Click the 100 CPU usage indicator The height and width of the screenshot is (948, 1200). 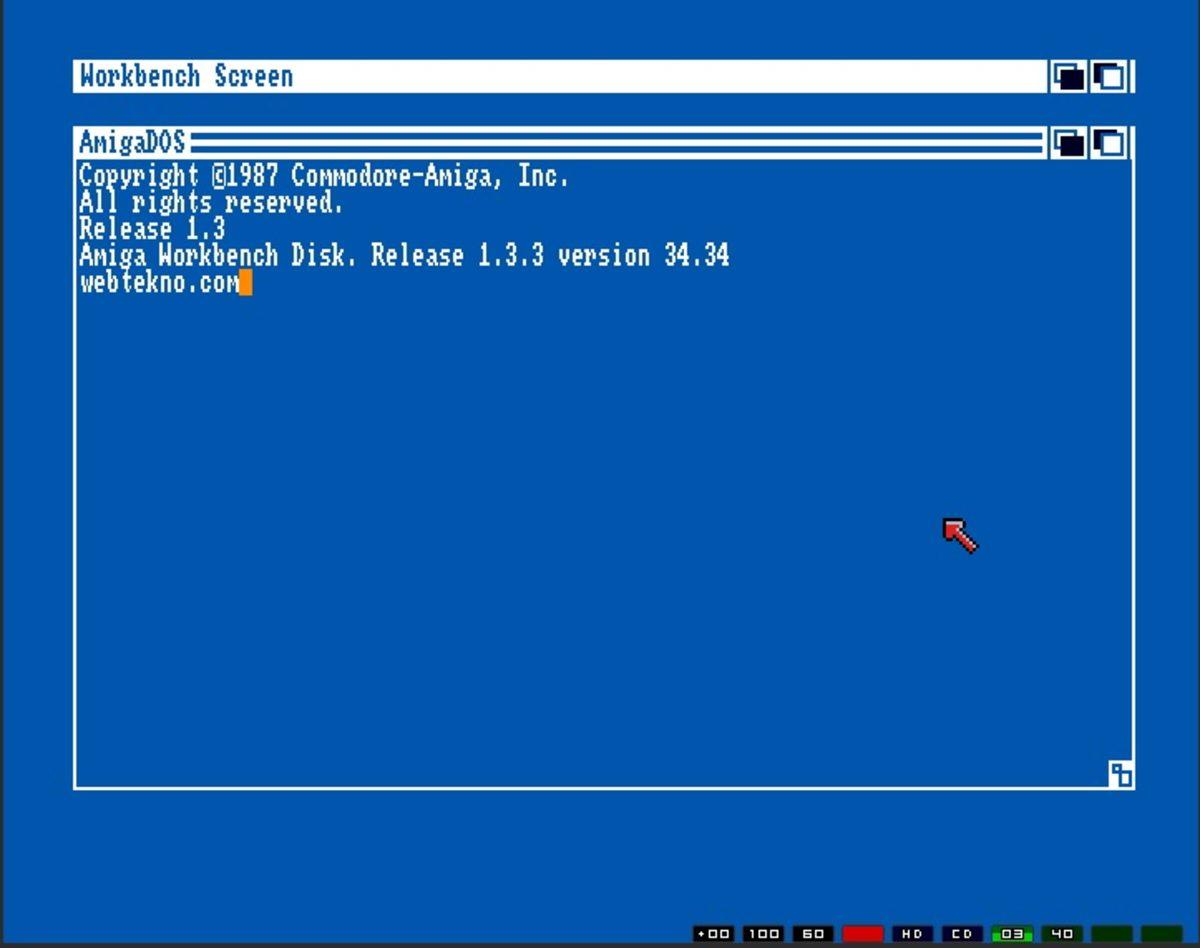[x=763, y=934]
